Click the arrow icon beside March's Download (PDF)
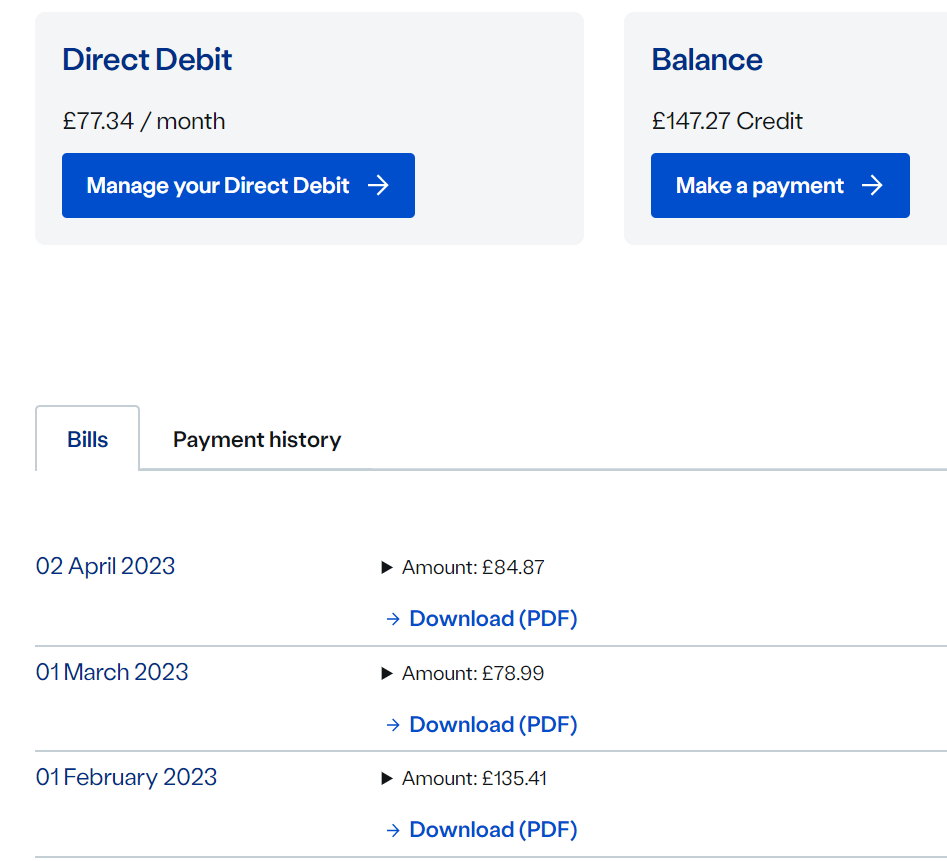This screenshot has height=861, width=947. pyautogui.click(x=393, y=725)
